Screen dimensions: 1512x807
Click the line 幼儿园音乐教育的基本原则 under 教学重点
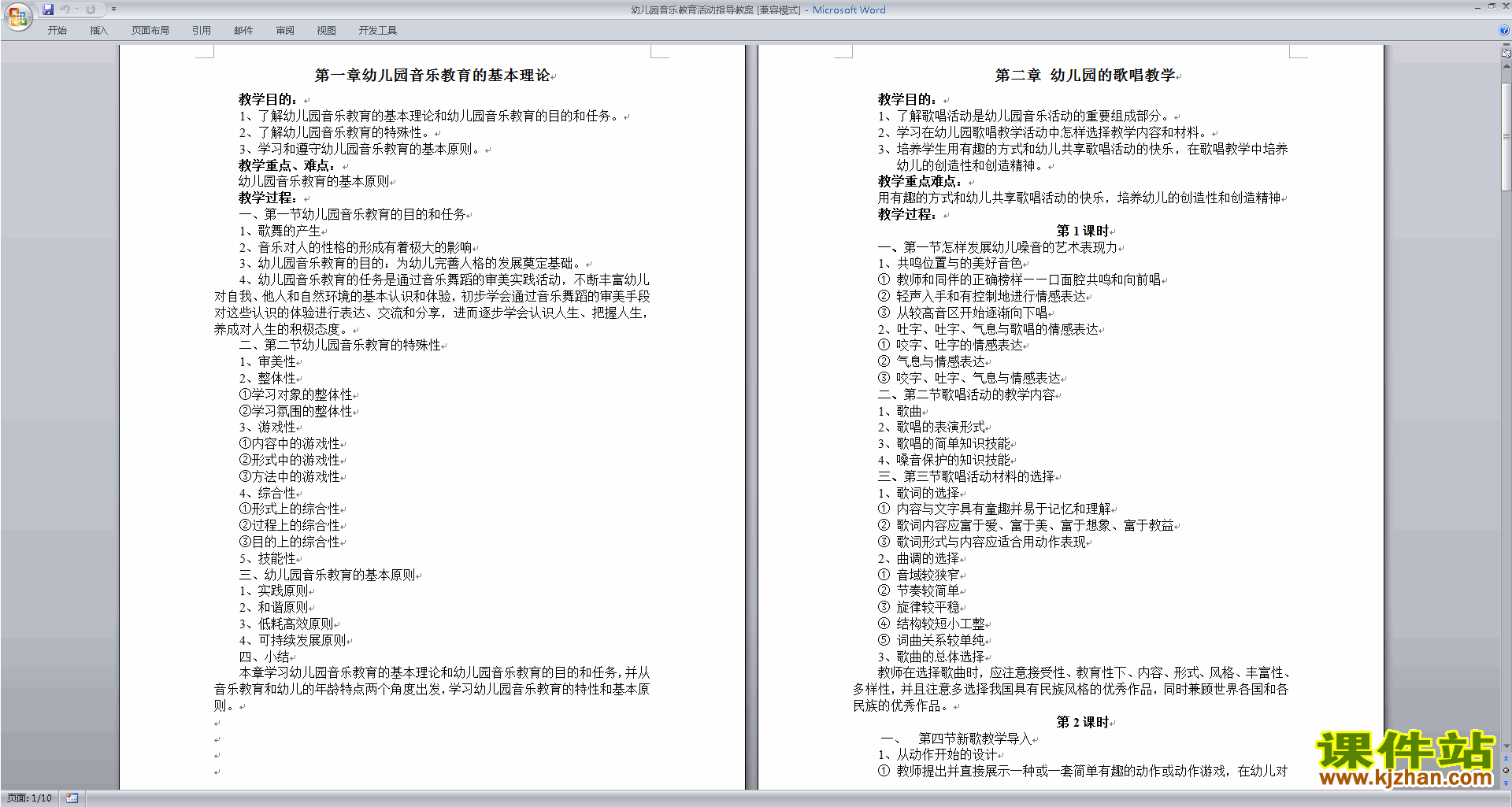point(314,182)
